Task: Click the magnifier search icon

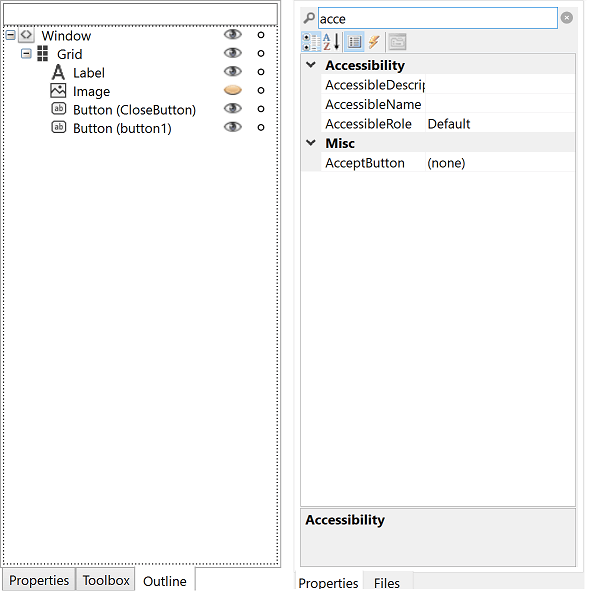Action: click(309, 18)
